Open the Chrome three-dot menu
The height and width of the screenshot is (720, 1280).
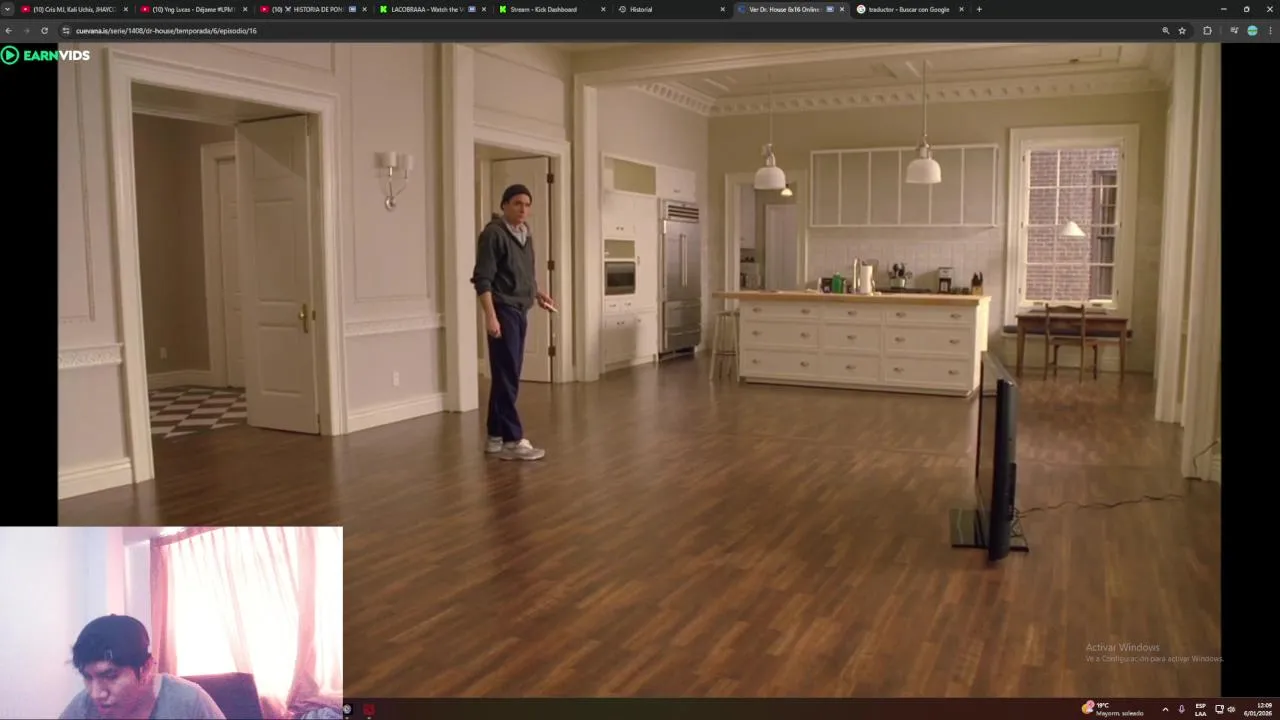click(x=1270, y=31)
